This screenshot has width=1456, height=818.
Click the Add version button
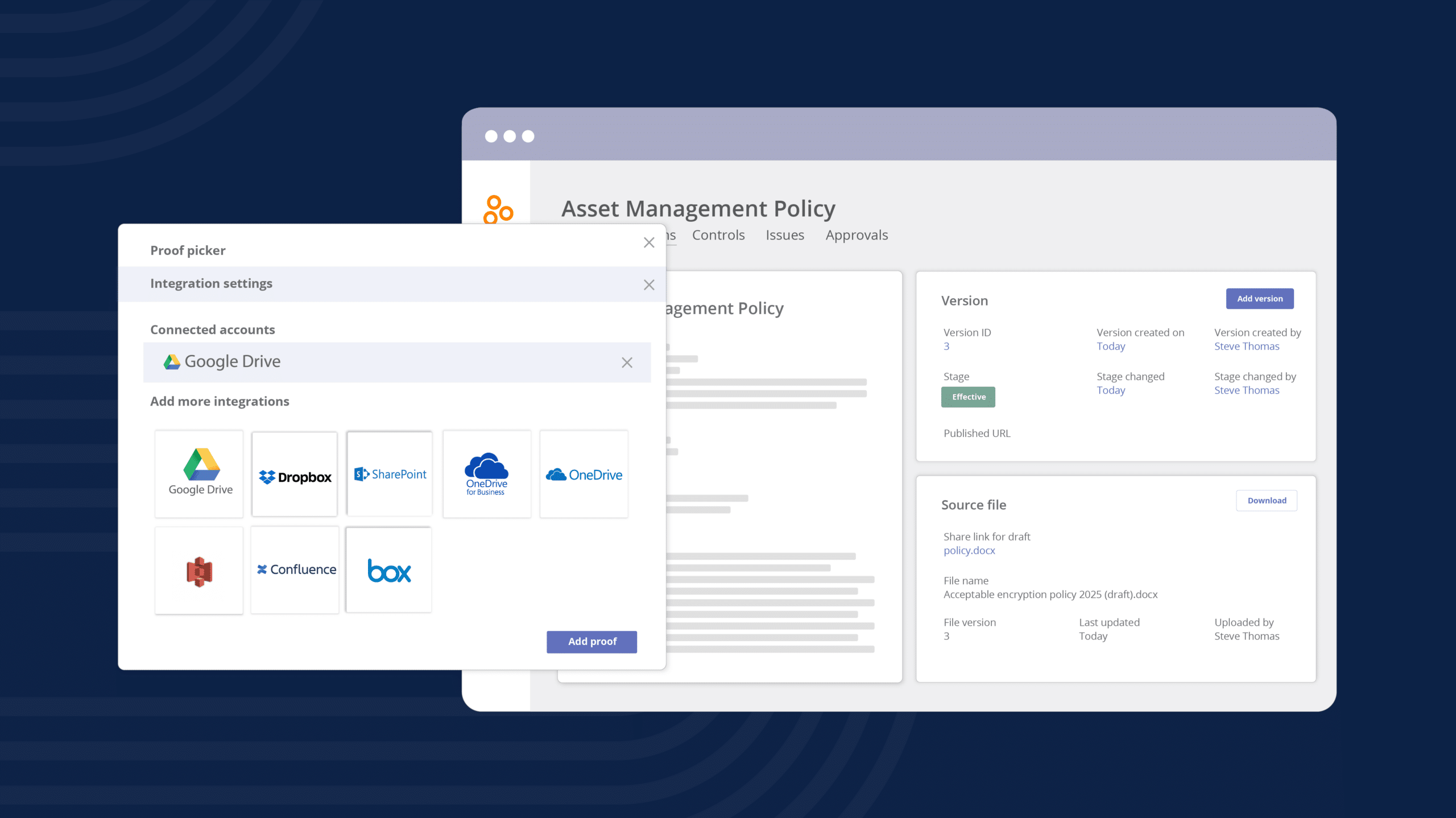click(1259, 299)
